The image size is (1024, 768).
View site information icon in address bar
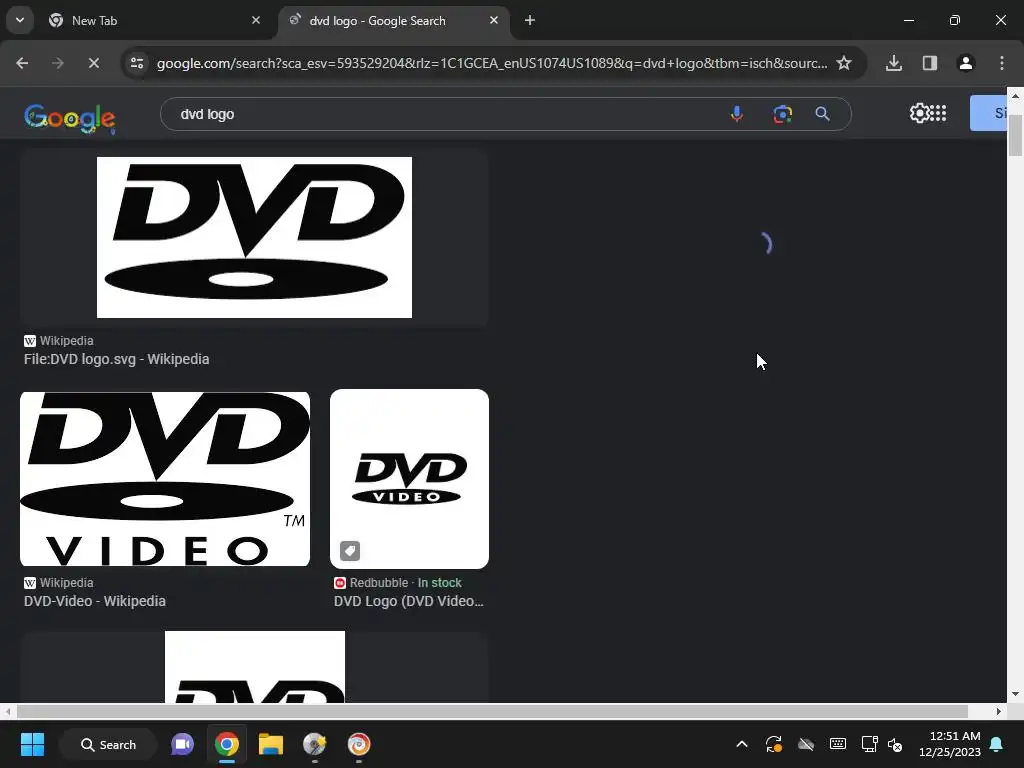pos(137,63)
